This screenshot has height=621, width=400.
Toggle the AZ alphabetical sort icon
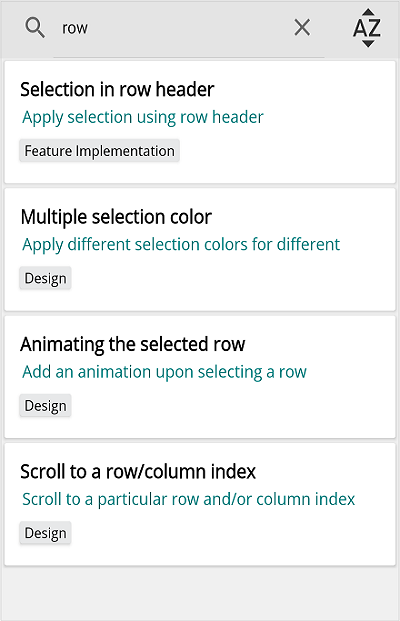[367, 28]
